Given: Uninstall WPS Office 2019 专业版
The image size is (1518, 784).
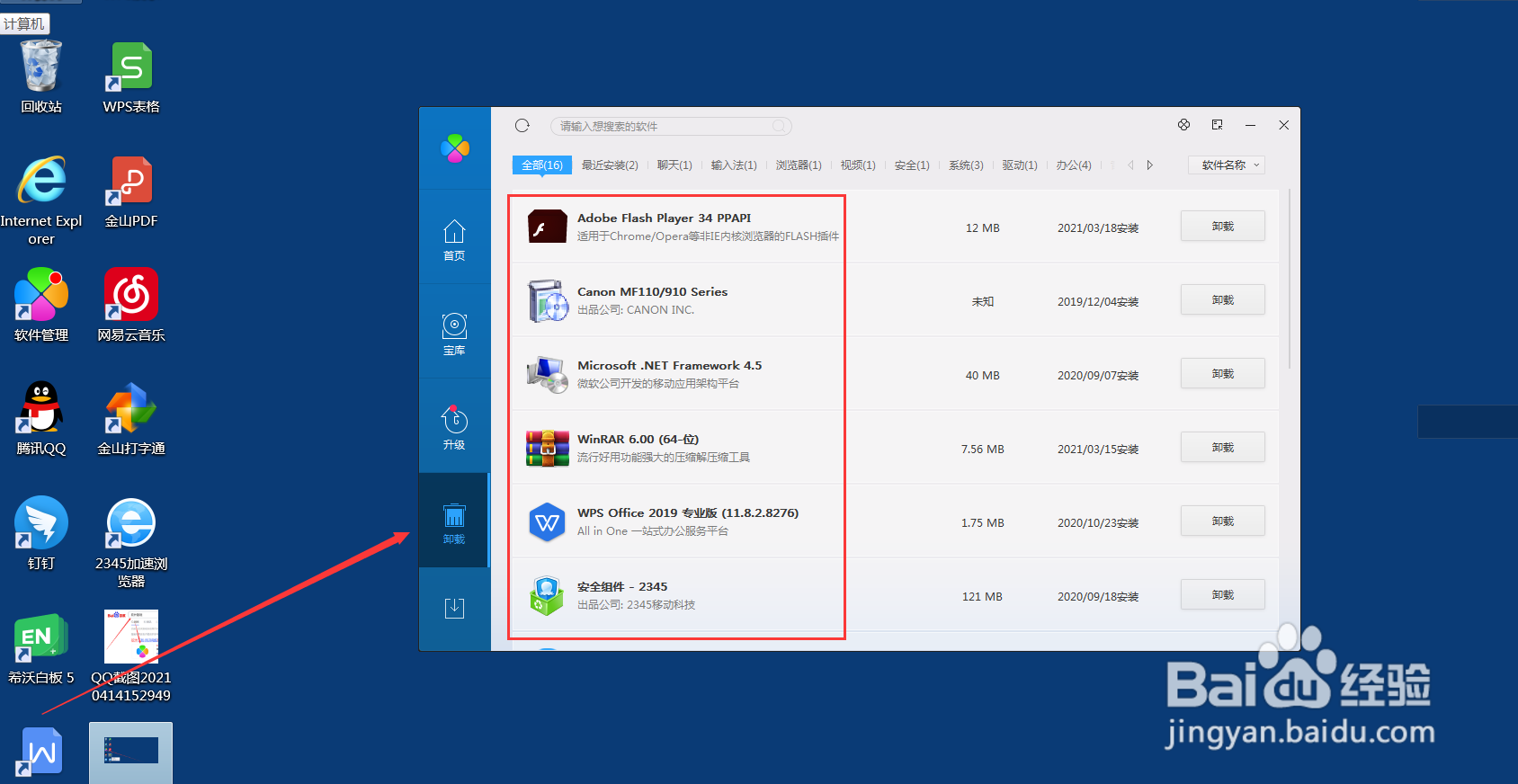Looking at the screenshot, I should tap(1223, 521).
